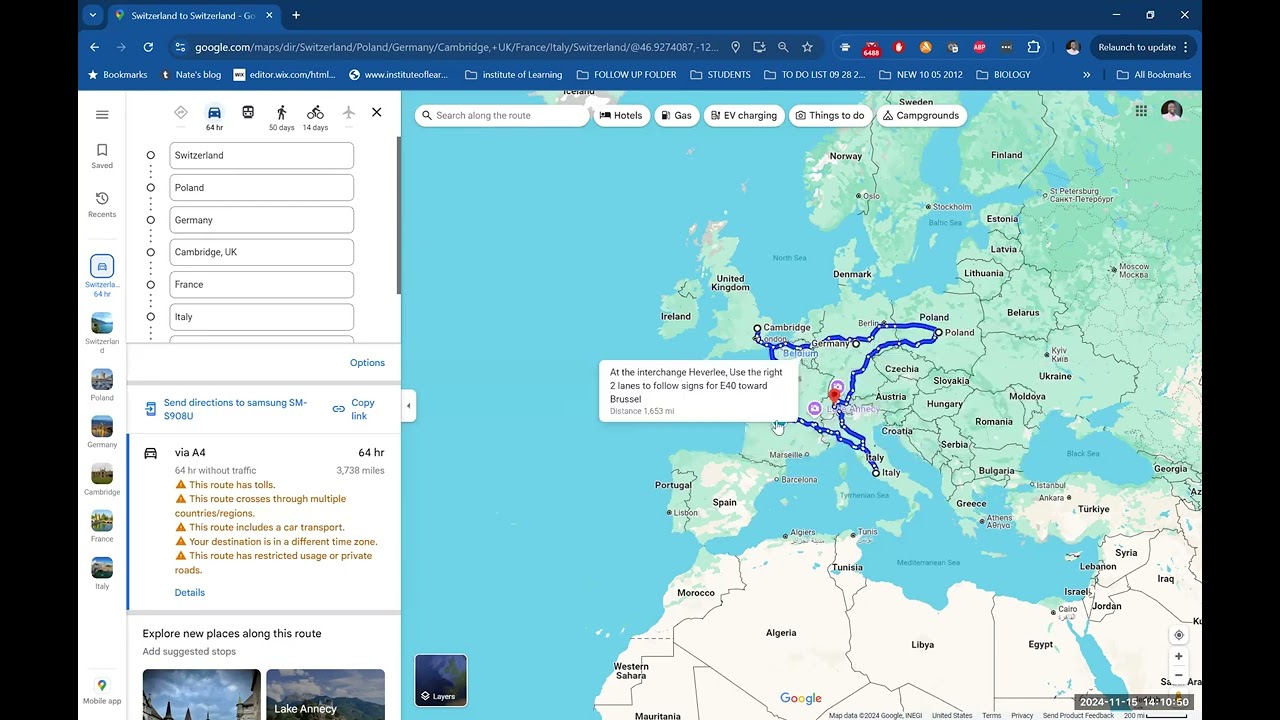Click the install app icon in address bar
Image resolution: width=1280 pixels, height=720 pixels.
759,47
